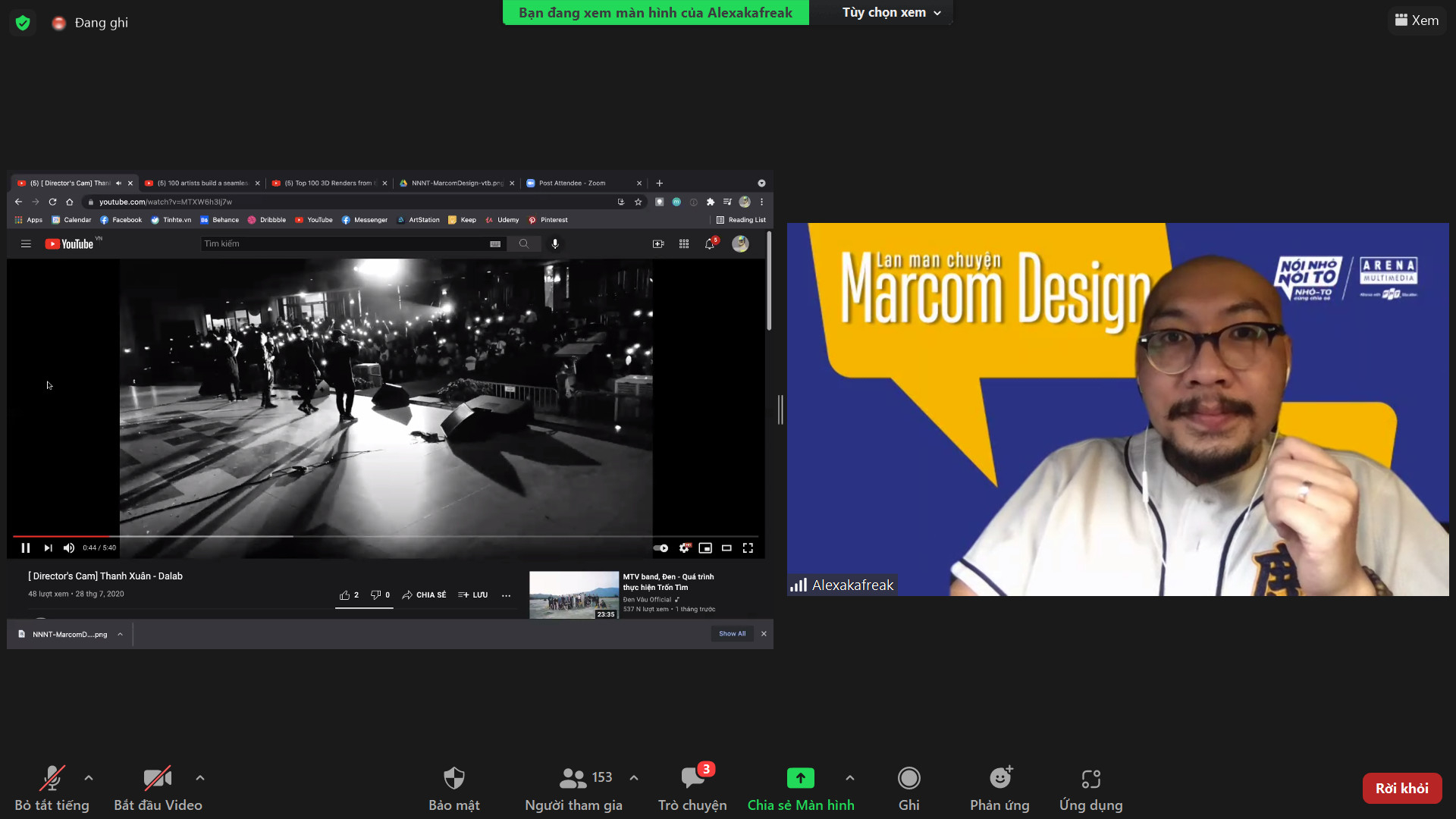The height and width of the screenshot is (819, 1456).
Task: Enter YouTube fullscreen
Action: (748, 548)
